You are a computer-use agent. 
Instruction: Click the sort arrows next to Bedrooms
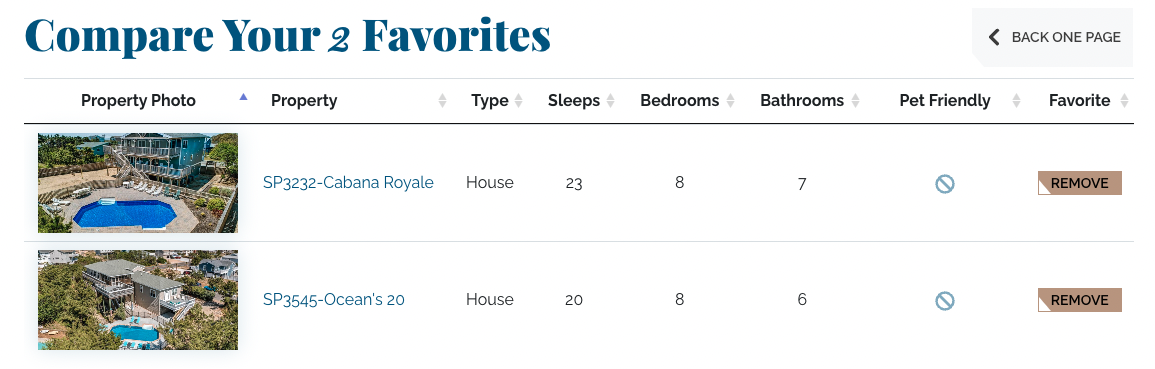click(x=729, y=101)
